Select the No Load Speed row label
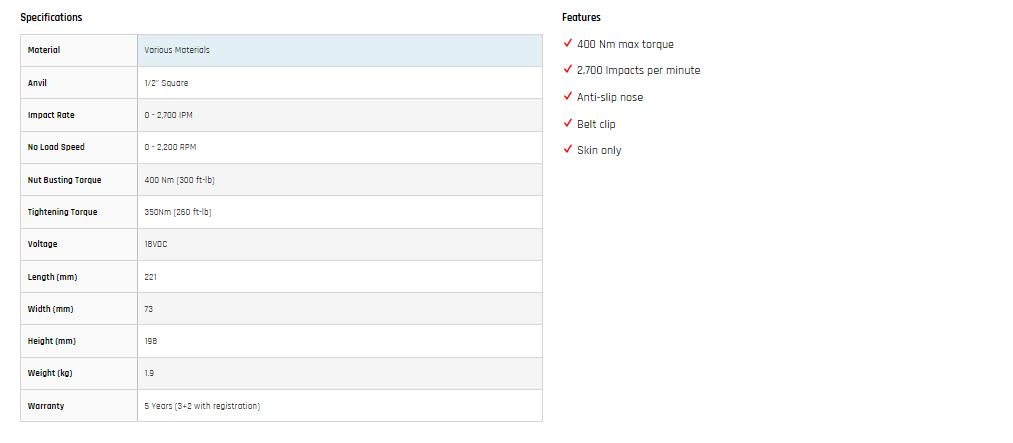This screenshot has height=443, width=1013. [56, 147]
